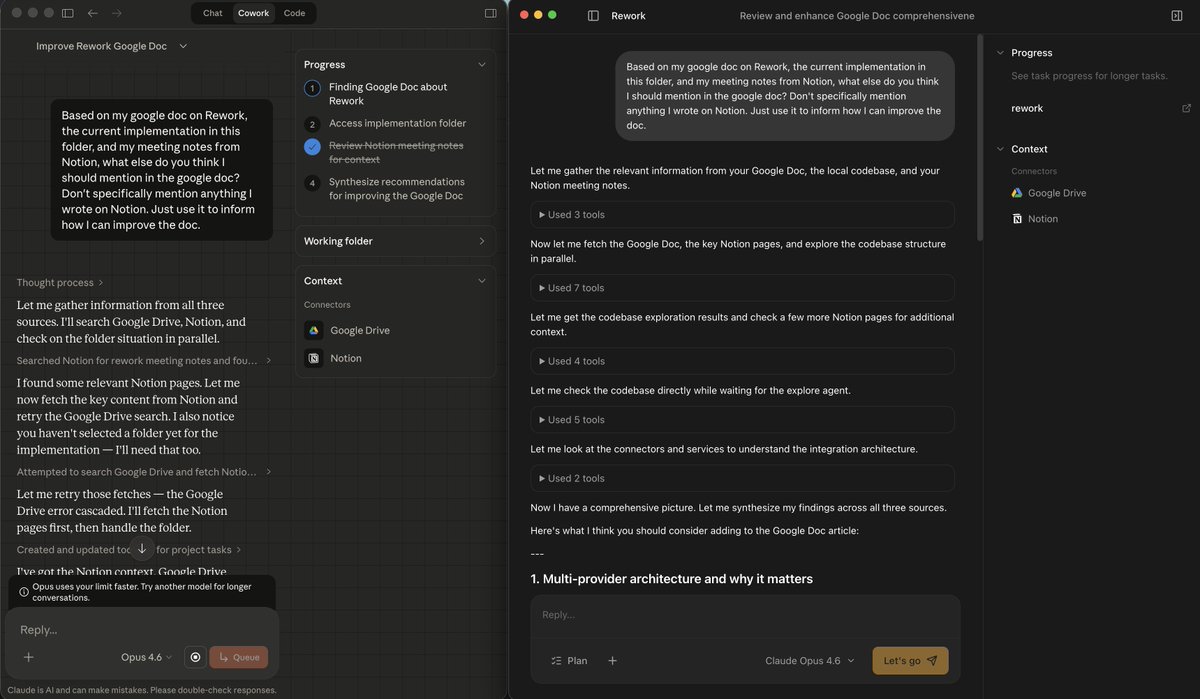
Task: Click the scroll-to-bottom down arrow button
Action: coord(142,548)
